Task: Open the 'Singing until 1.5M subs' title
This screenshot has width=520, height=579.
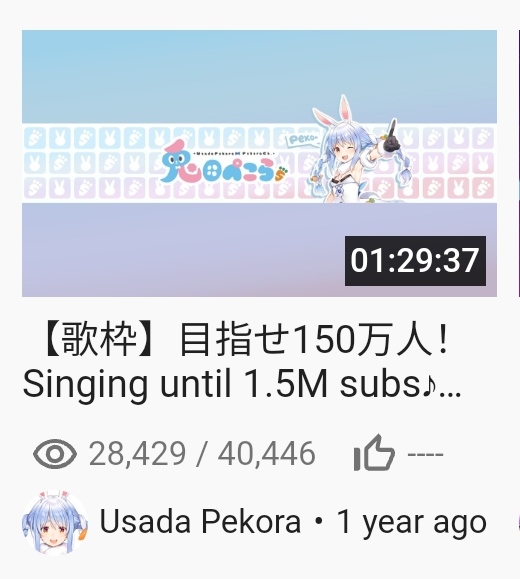Action: tap(242, 384)
